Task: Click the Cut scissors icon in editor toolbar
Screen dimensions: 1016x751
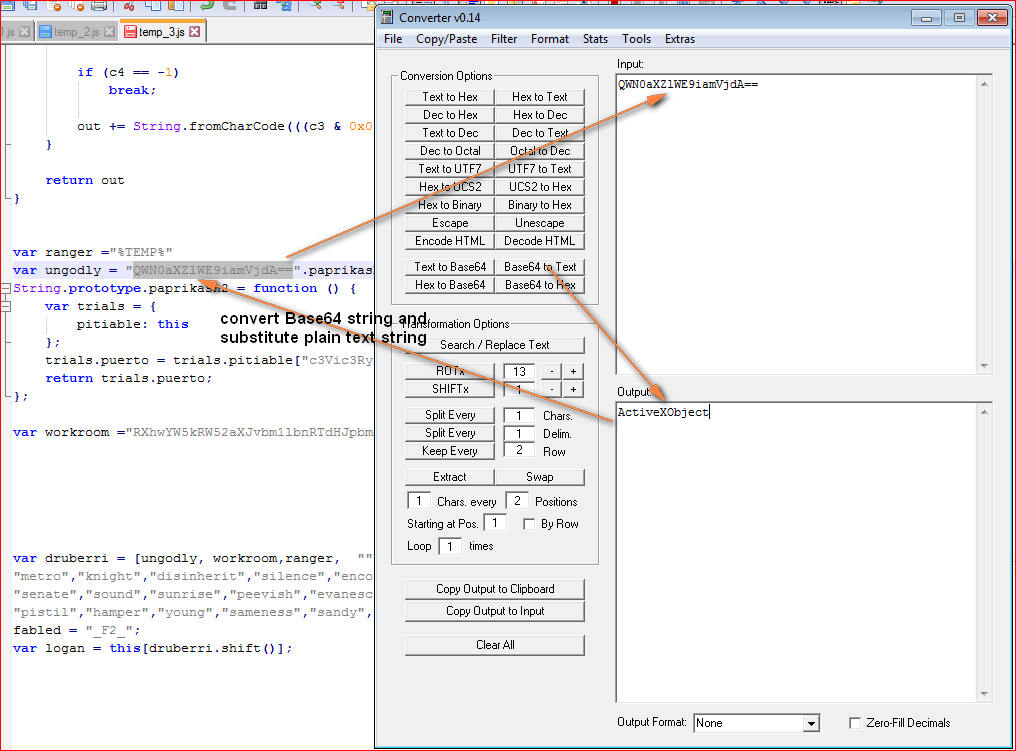Action: pos(129,5)
